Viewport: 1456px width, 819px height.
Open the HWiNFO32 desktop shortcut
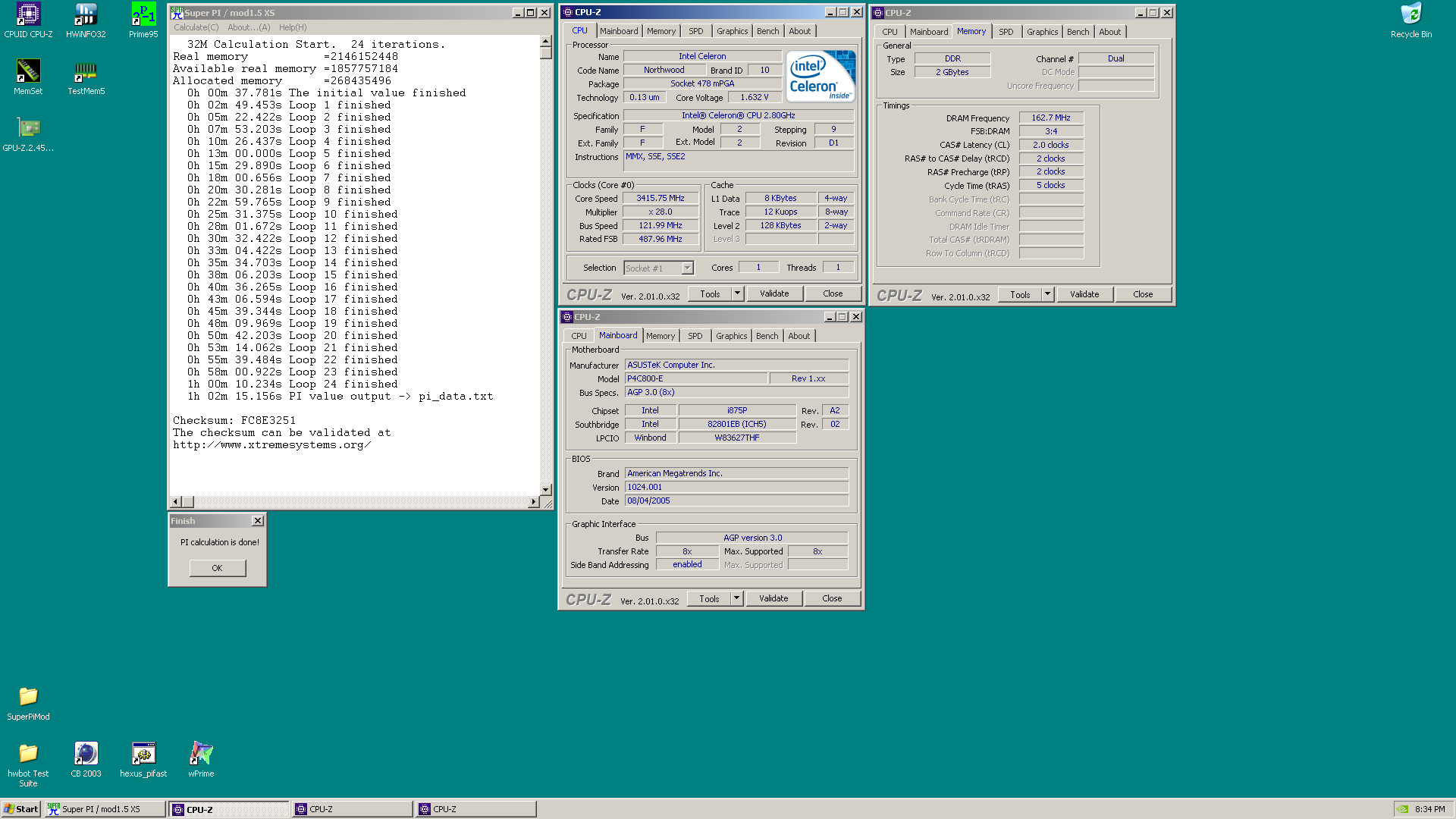point(86,20)
